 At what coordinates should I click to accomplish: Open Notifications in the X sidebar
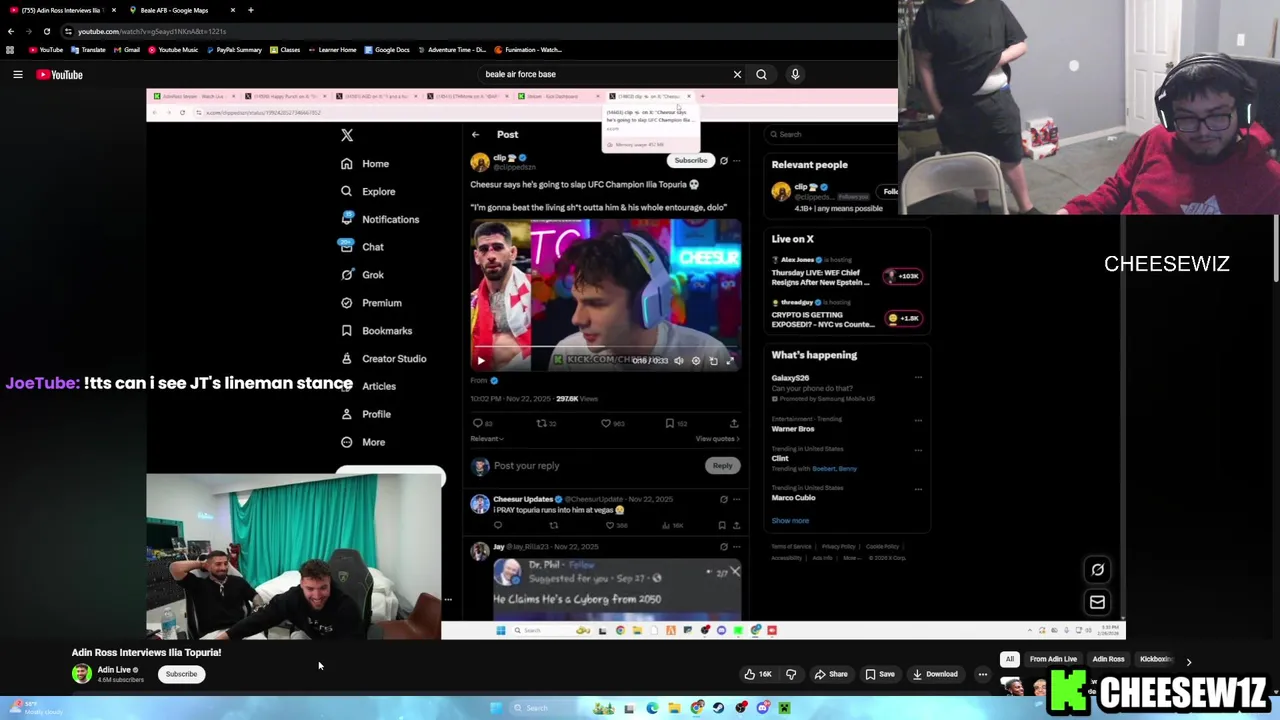coord(380,219)
